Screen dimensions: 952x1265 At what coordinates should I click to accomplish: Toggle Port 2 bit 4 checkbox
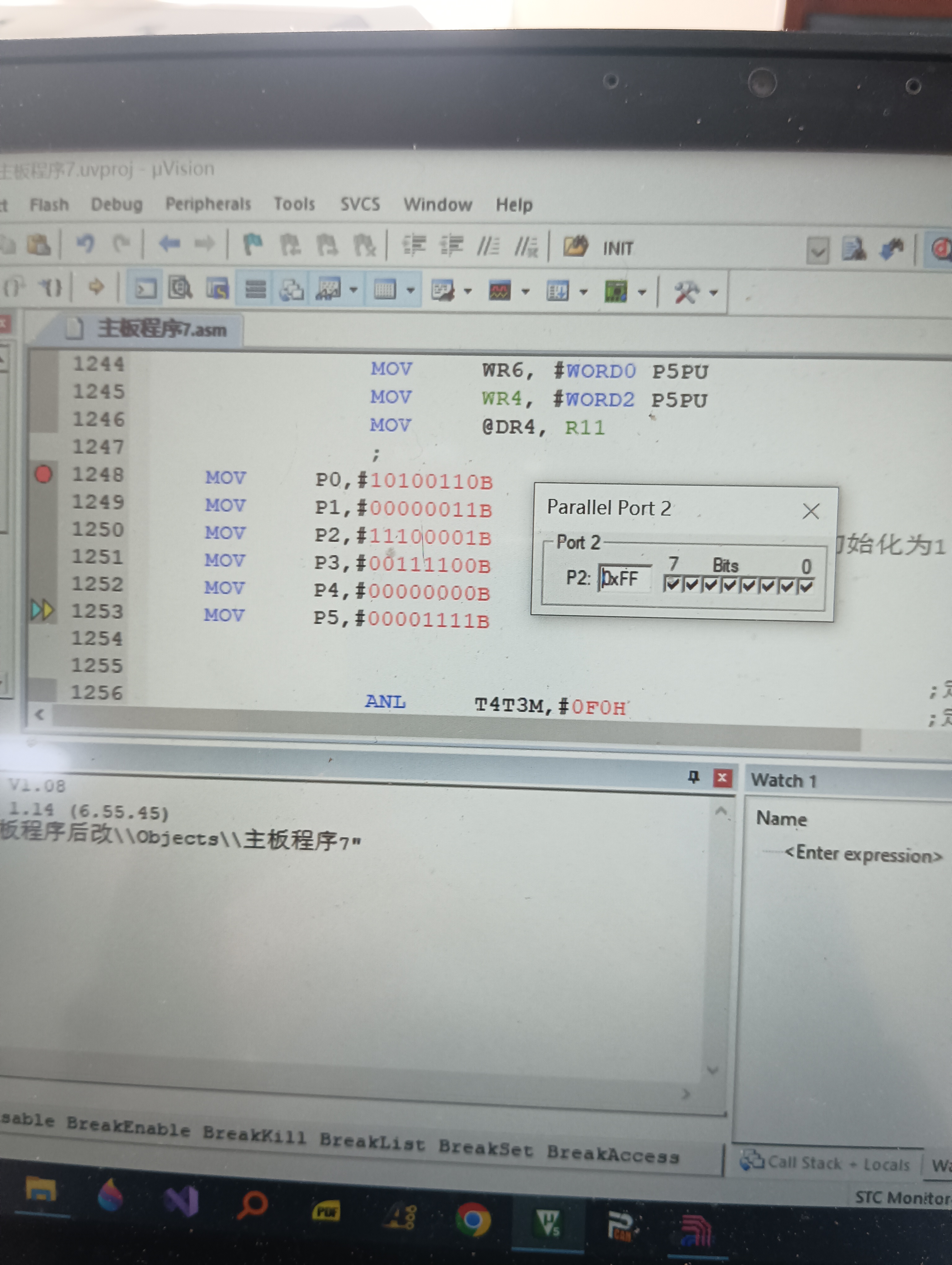[x=730, y=585]
